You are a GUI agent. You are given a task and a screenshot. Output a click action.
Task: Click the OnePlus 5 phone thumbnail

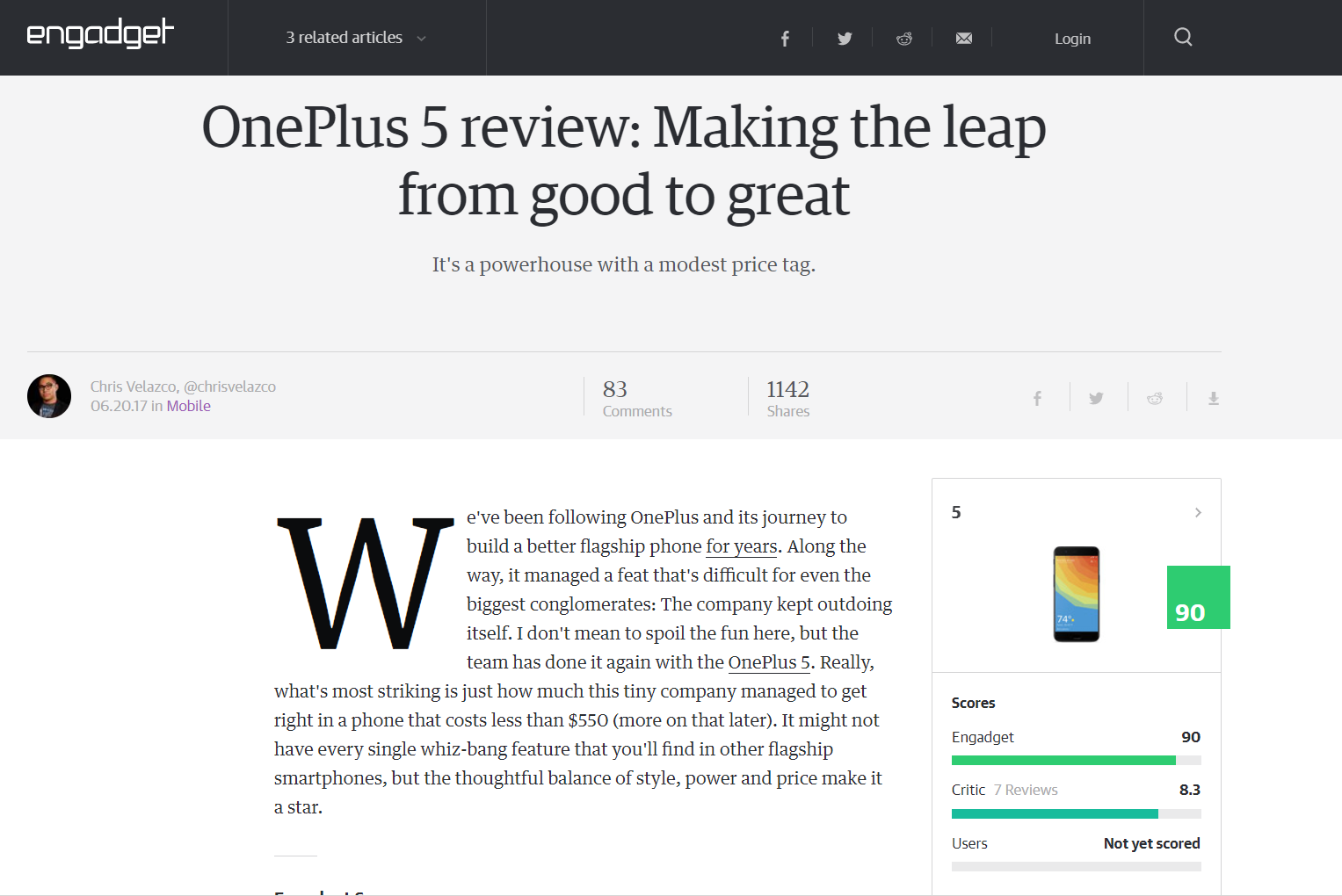pos(1077,594)
